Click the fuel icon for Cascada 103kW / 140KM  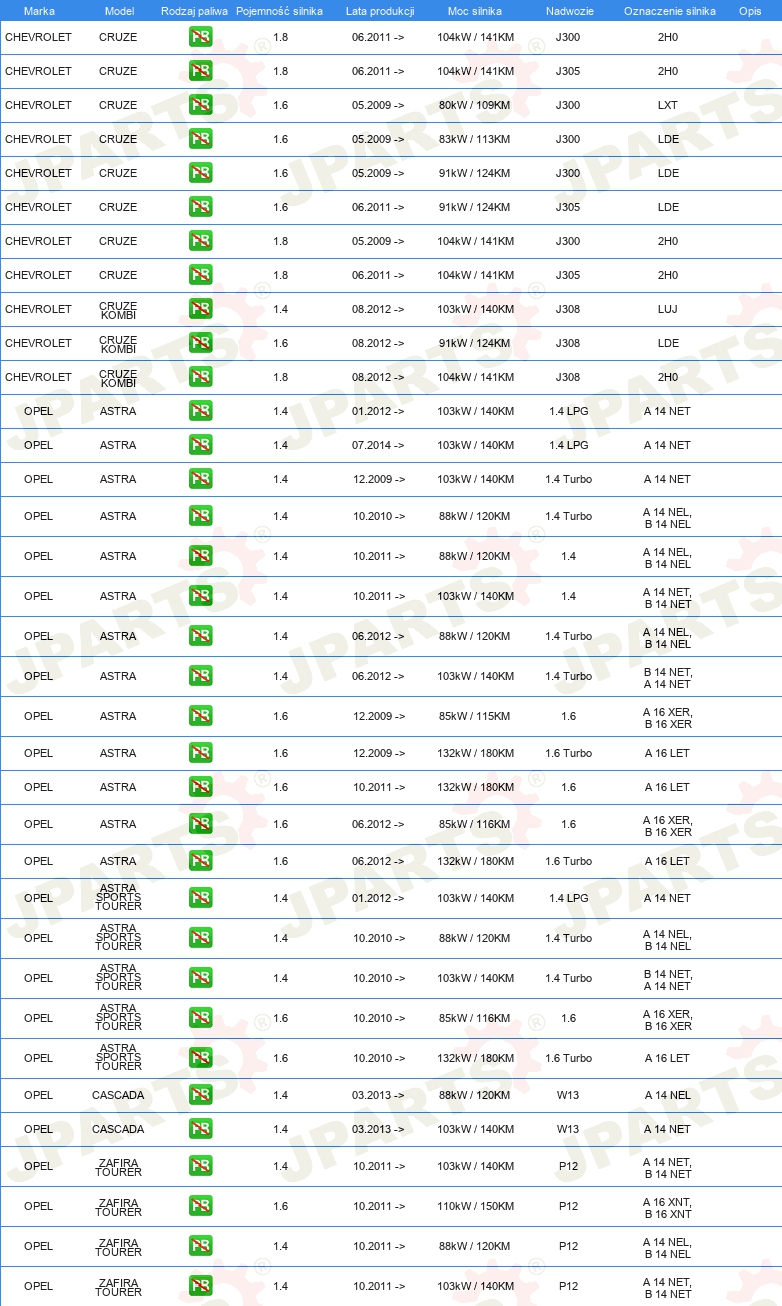(x=200, y=1129)
